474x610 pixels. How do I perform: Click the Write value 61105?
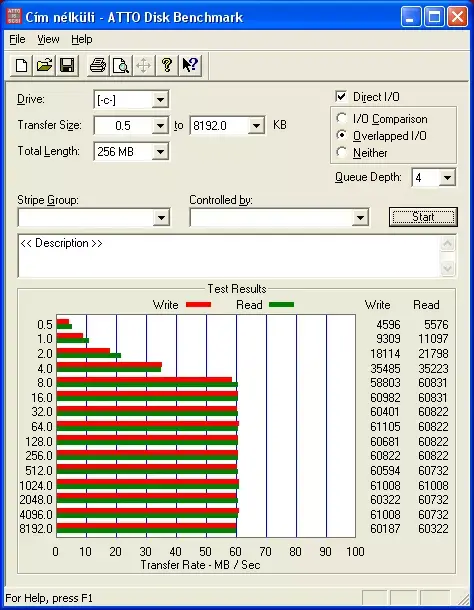(385, 427)
